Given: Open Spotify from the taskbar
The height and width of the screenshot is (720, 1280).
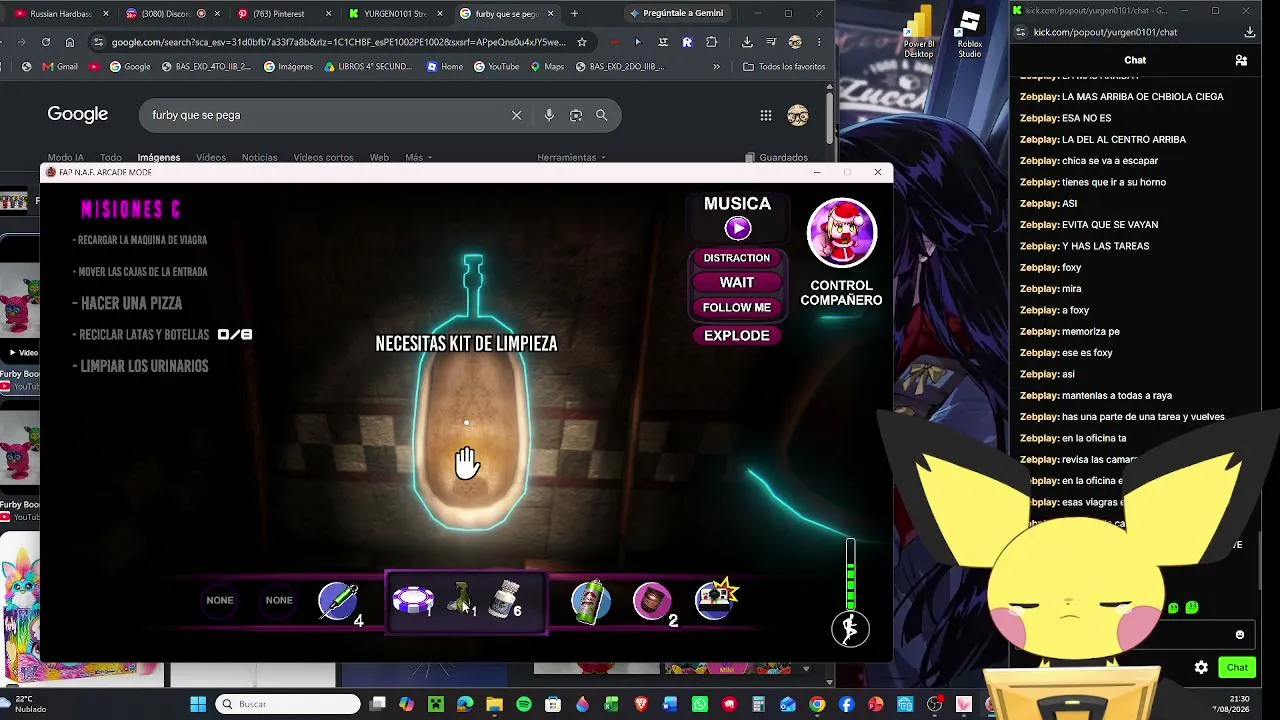Looking at the screenshot, I should point(524,704).
